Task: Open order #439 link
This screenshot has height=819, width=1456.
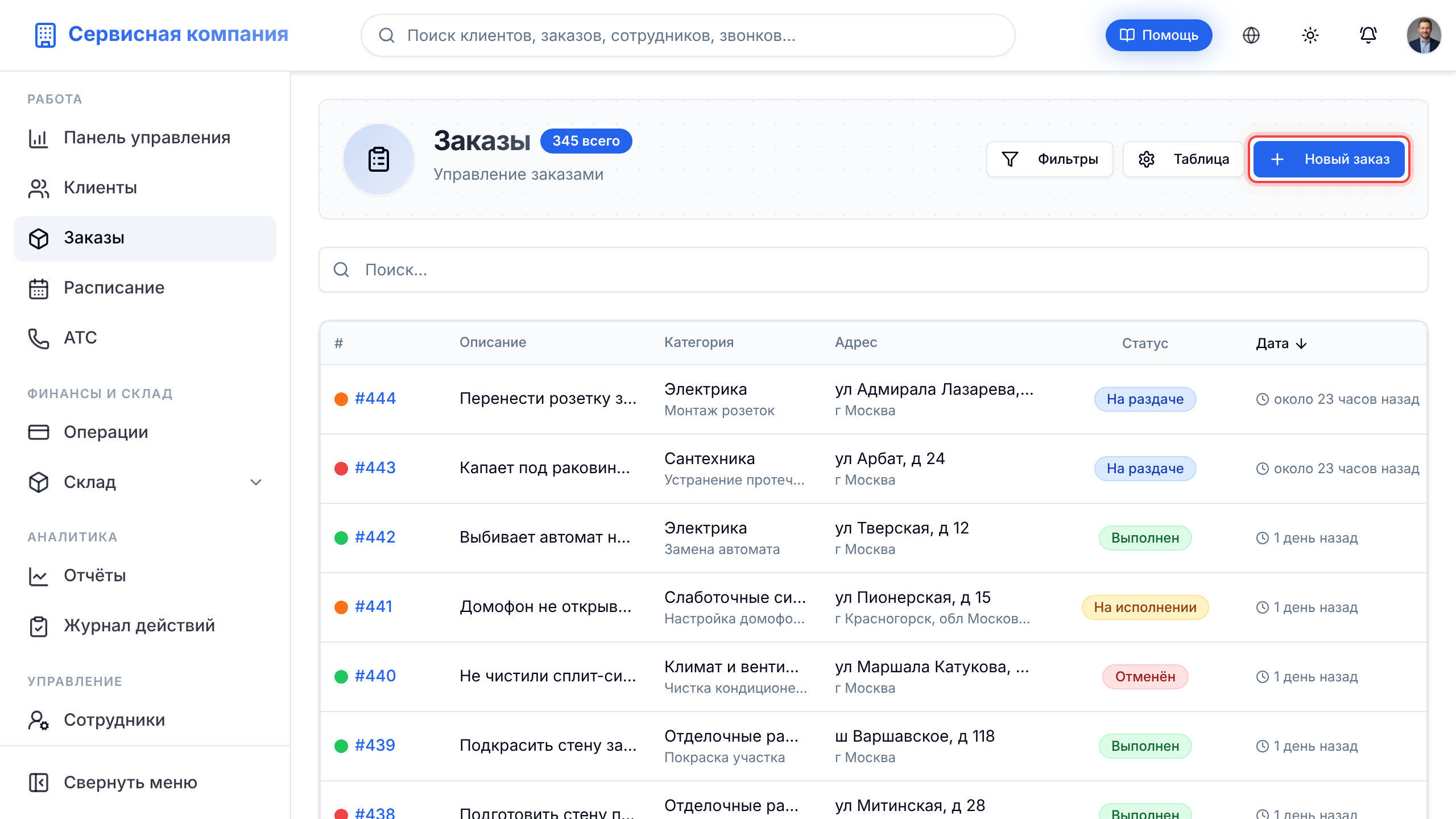Action: pyautogui.click(x=375, y=746)
